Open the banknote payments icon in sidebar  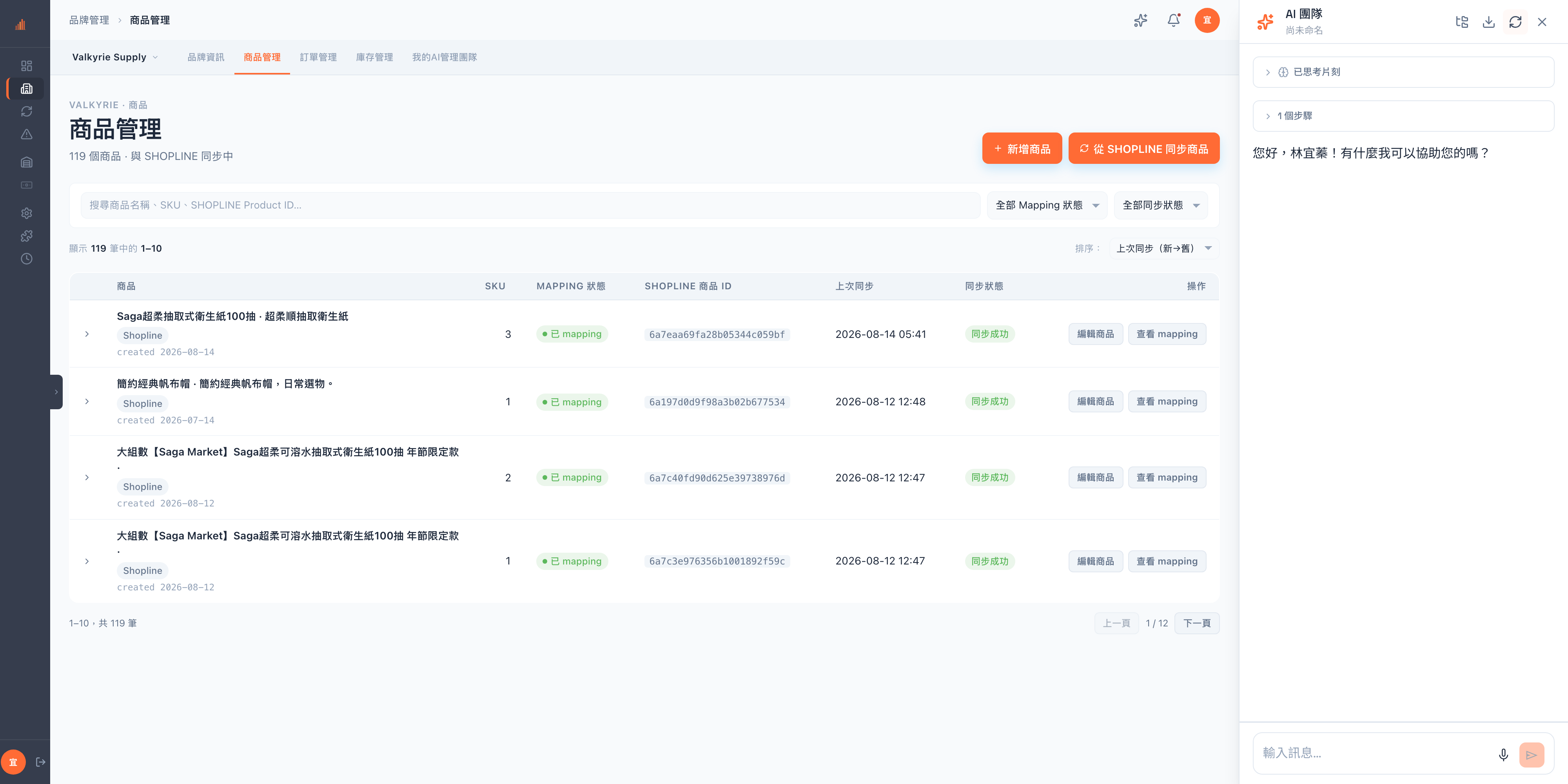tap(26, 185)
